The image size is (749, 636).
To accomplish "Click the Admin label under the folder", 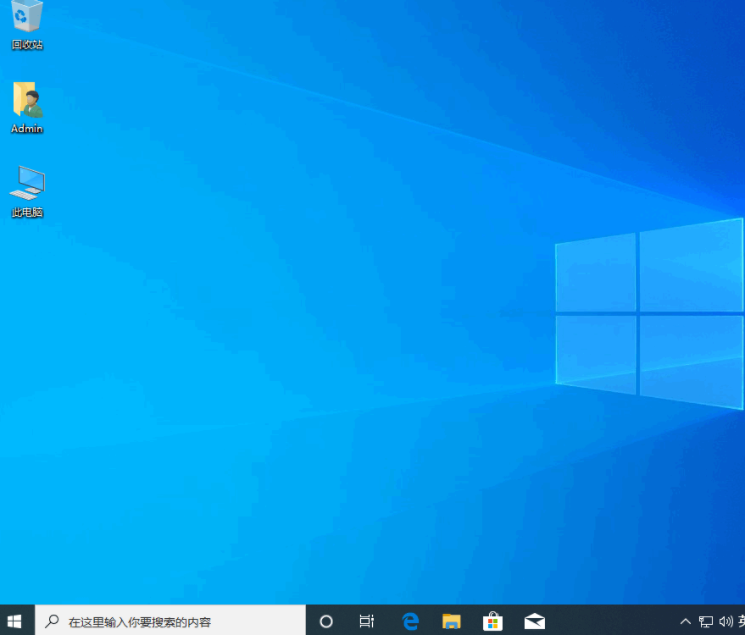I will [27, 129].
